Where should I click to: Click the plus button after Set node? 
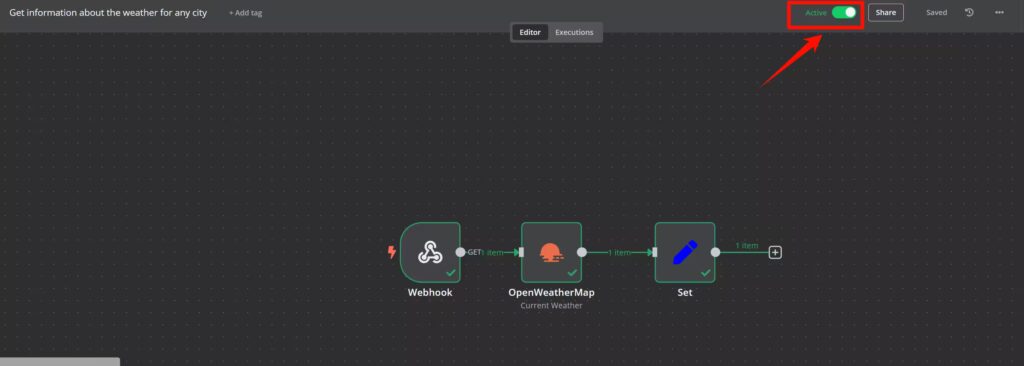(x=775, y=252)
